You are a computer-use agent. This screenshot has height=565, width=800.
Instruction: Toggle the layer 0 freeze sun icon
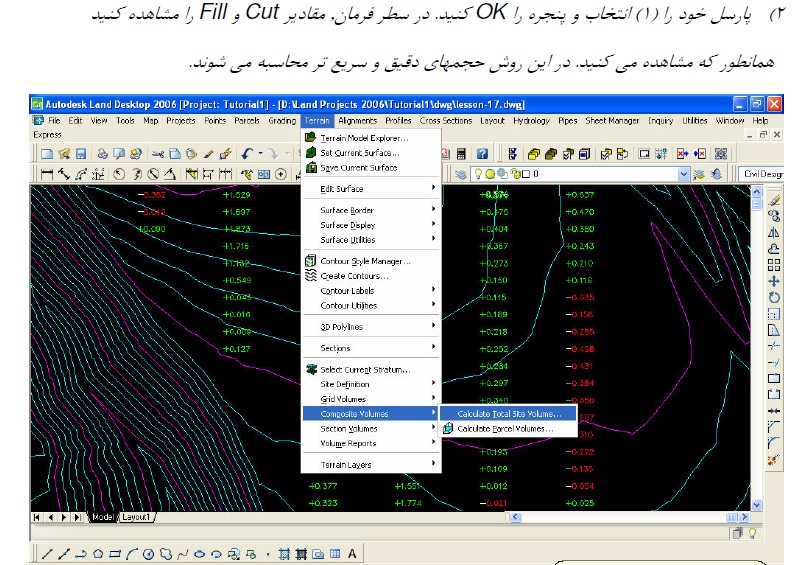(x=490, y=174)
